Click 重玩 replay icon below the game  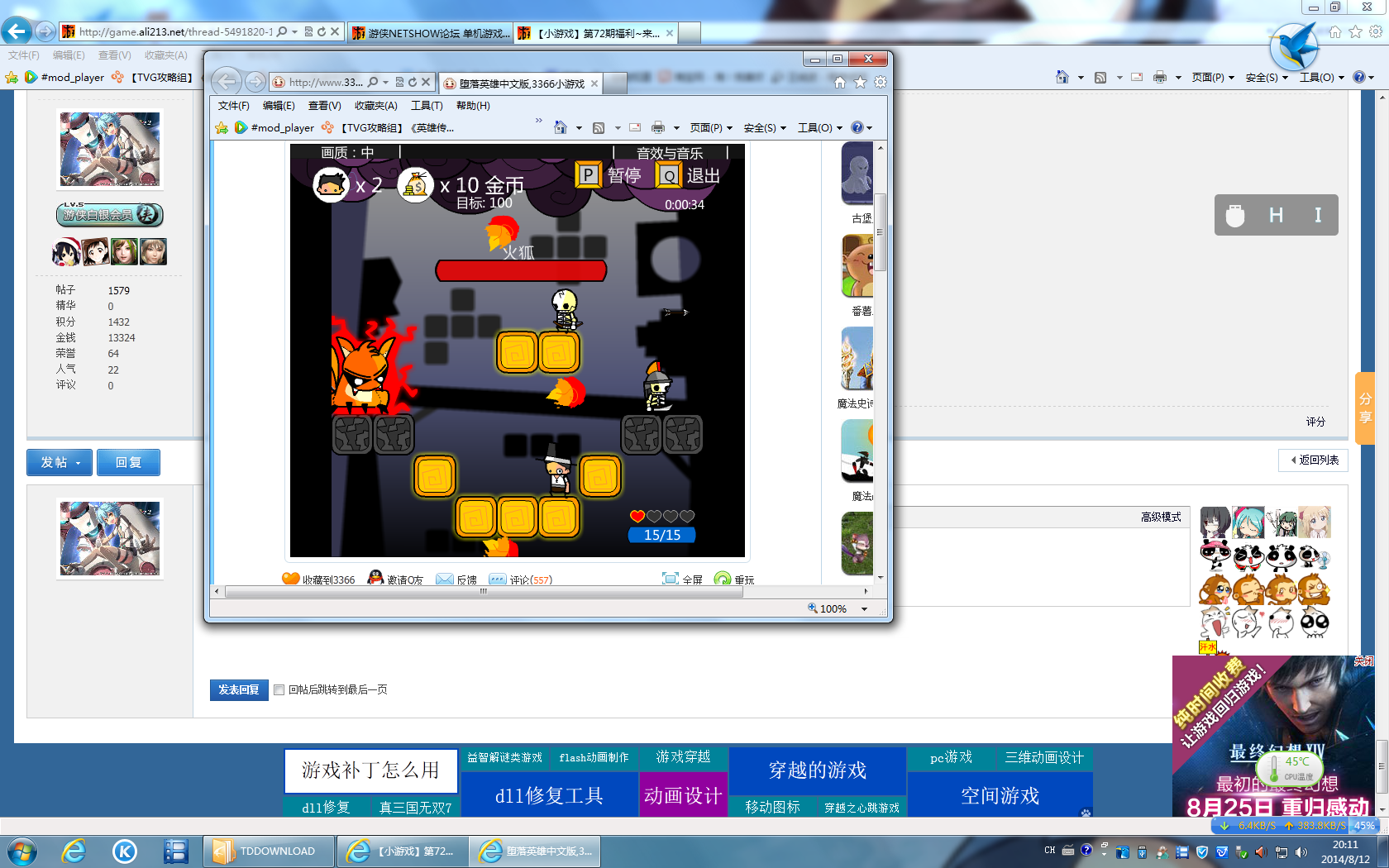point(723,579)
